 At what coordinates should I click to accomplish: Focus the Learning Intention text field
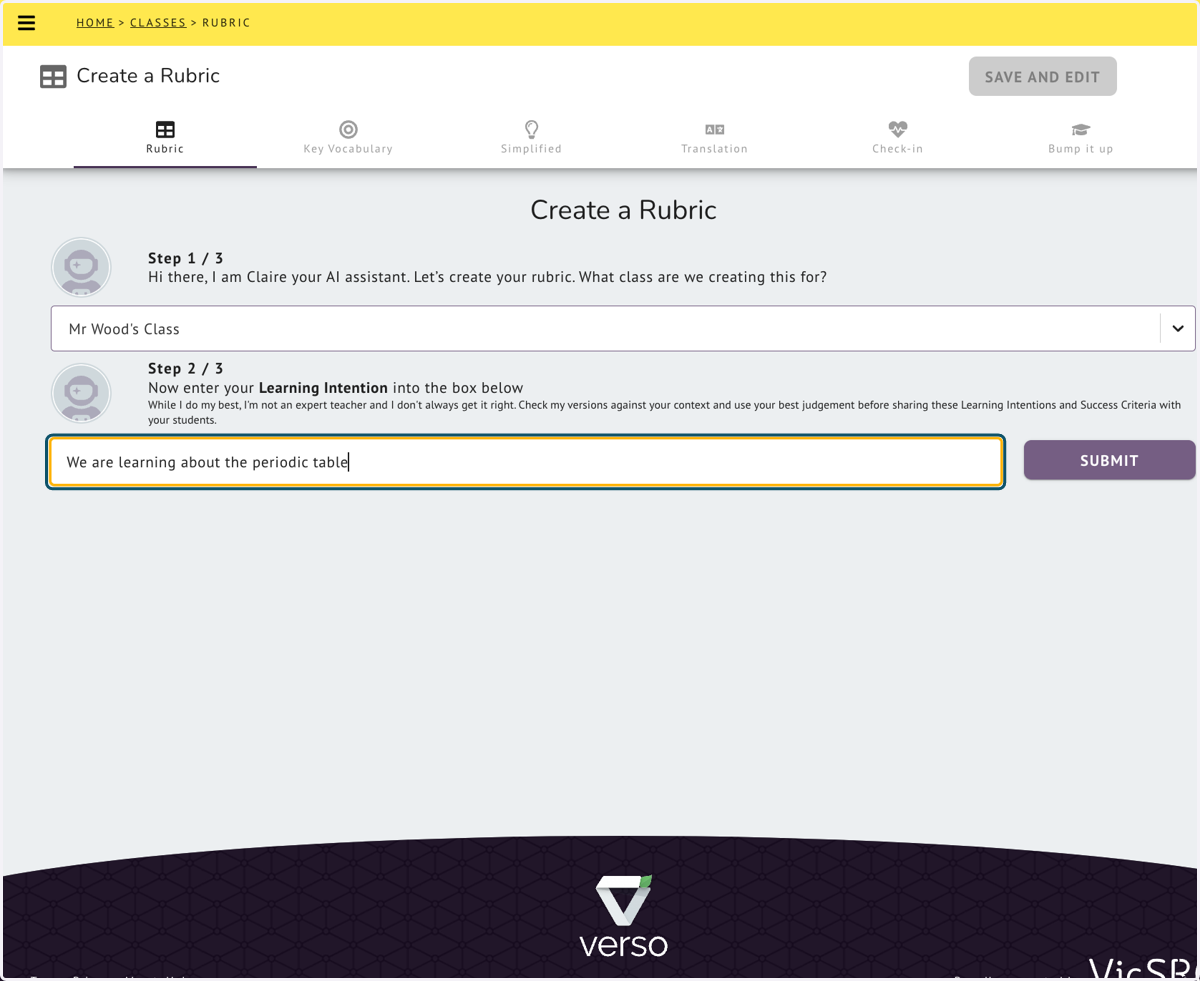[x=526, y=462]
